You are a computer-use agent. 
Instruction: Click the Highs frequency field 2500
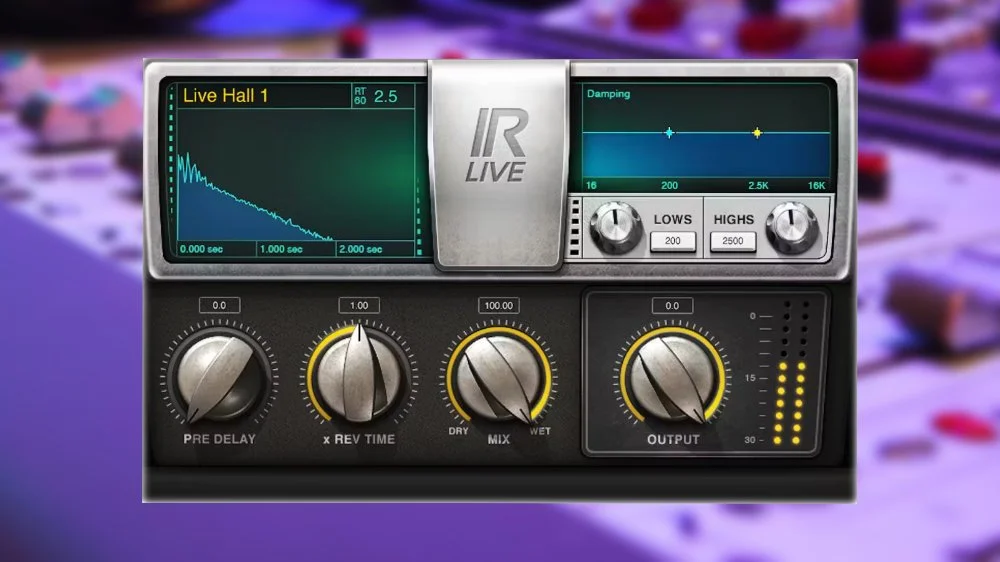(733, 241)
